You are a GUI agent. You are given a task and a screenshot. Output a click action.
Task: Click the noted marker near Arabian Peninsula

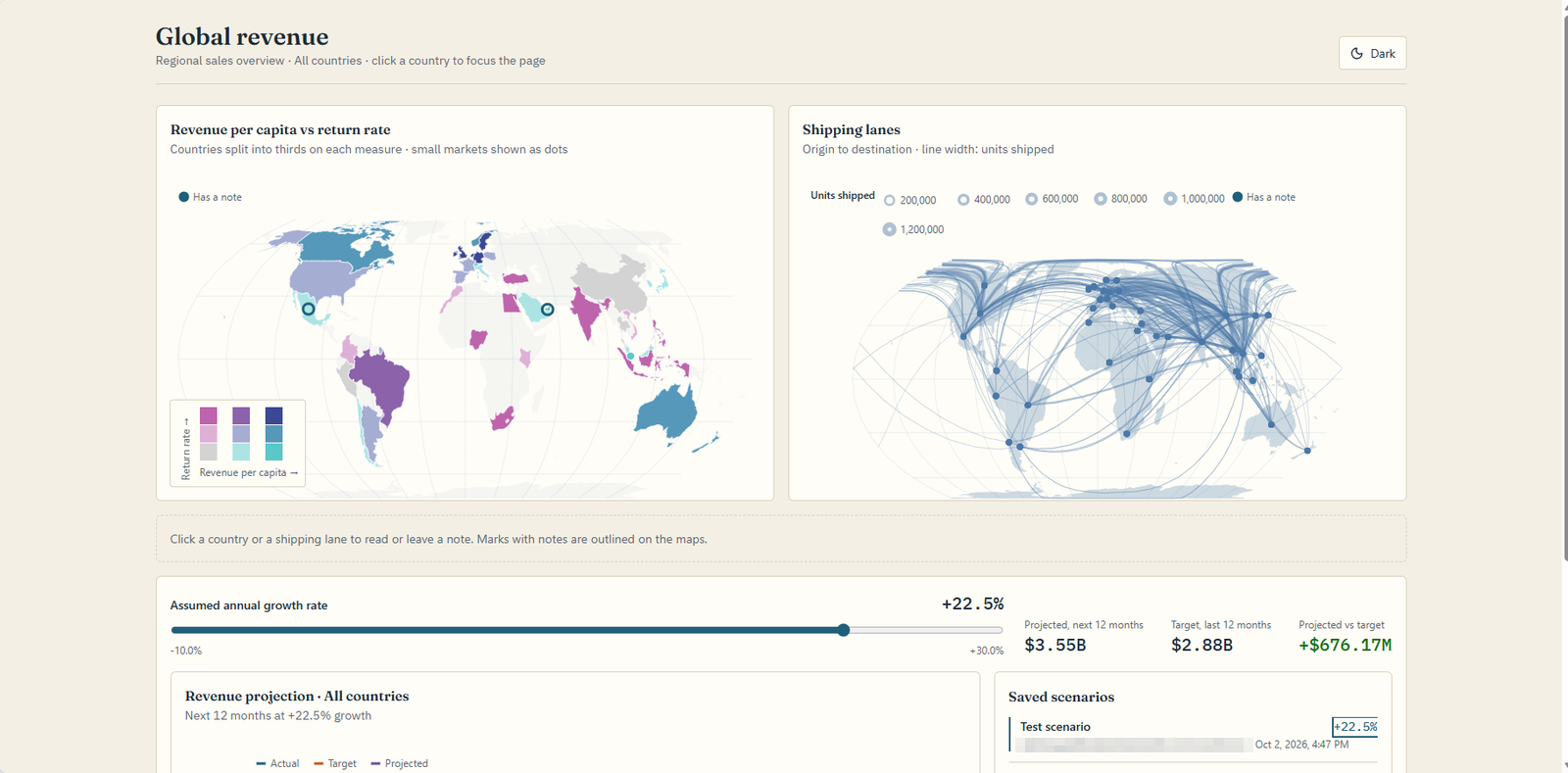pyautogui.click(x=548, y=309)
